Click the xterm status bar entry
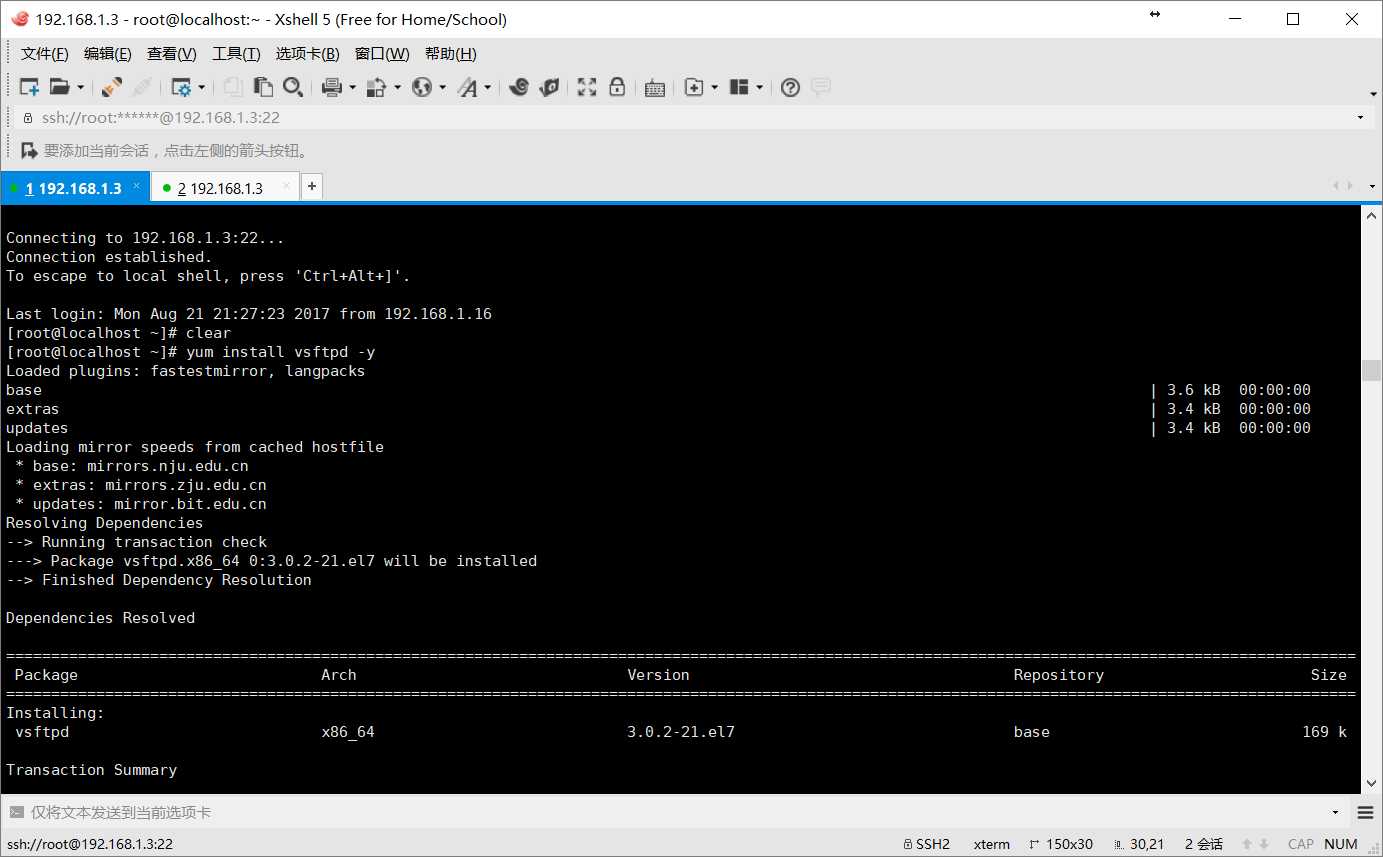The height and width of the screenshot is (857, 1383). (992, 844)
